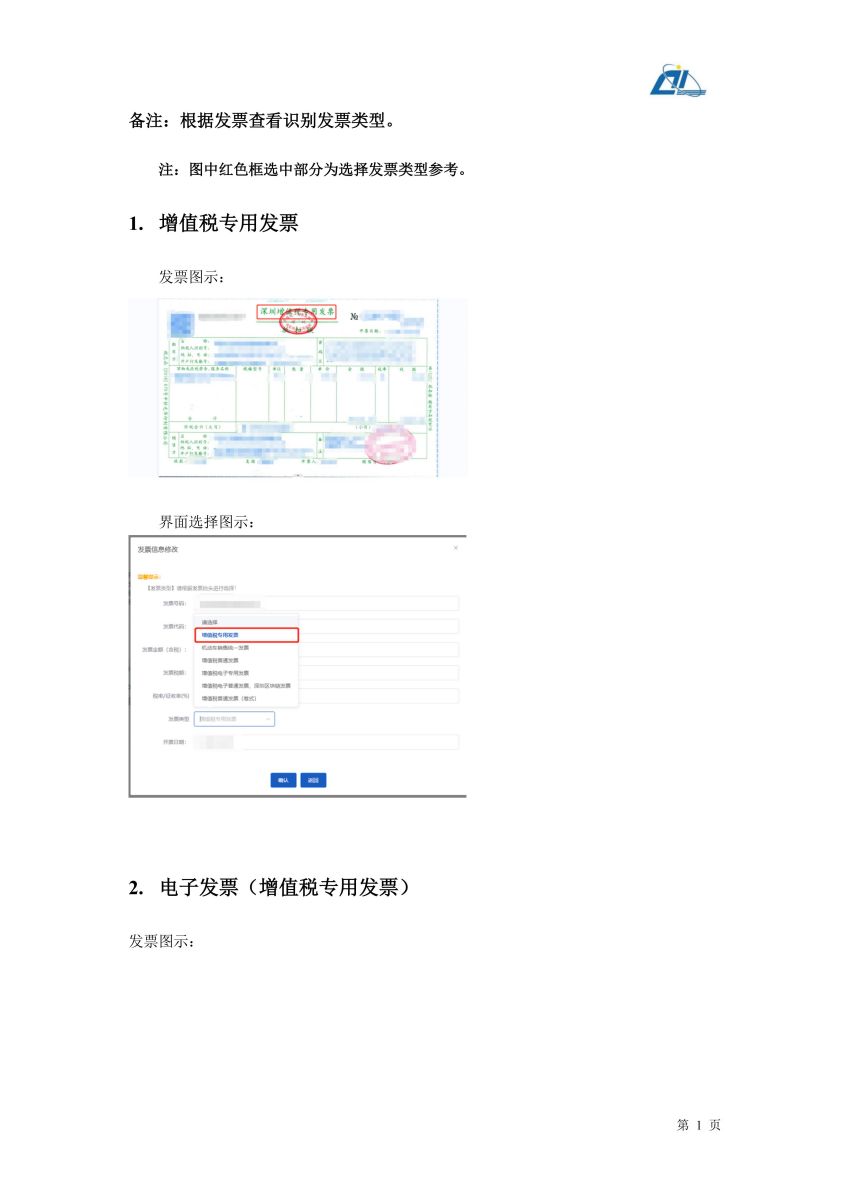Choose 增值税专用发票 option in the list
Image resolution: width=850 pixels, height=1202 pixels.
click(x=246, y=635)
